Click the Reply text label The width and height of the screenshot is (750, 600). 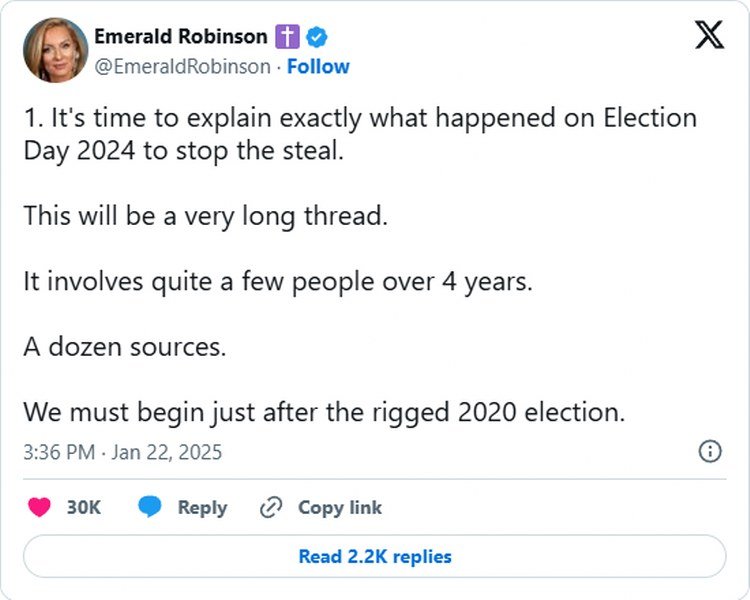pos(202,507)
